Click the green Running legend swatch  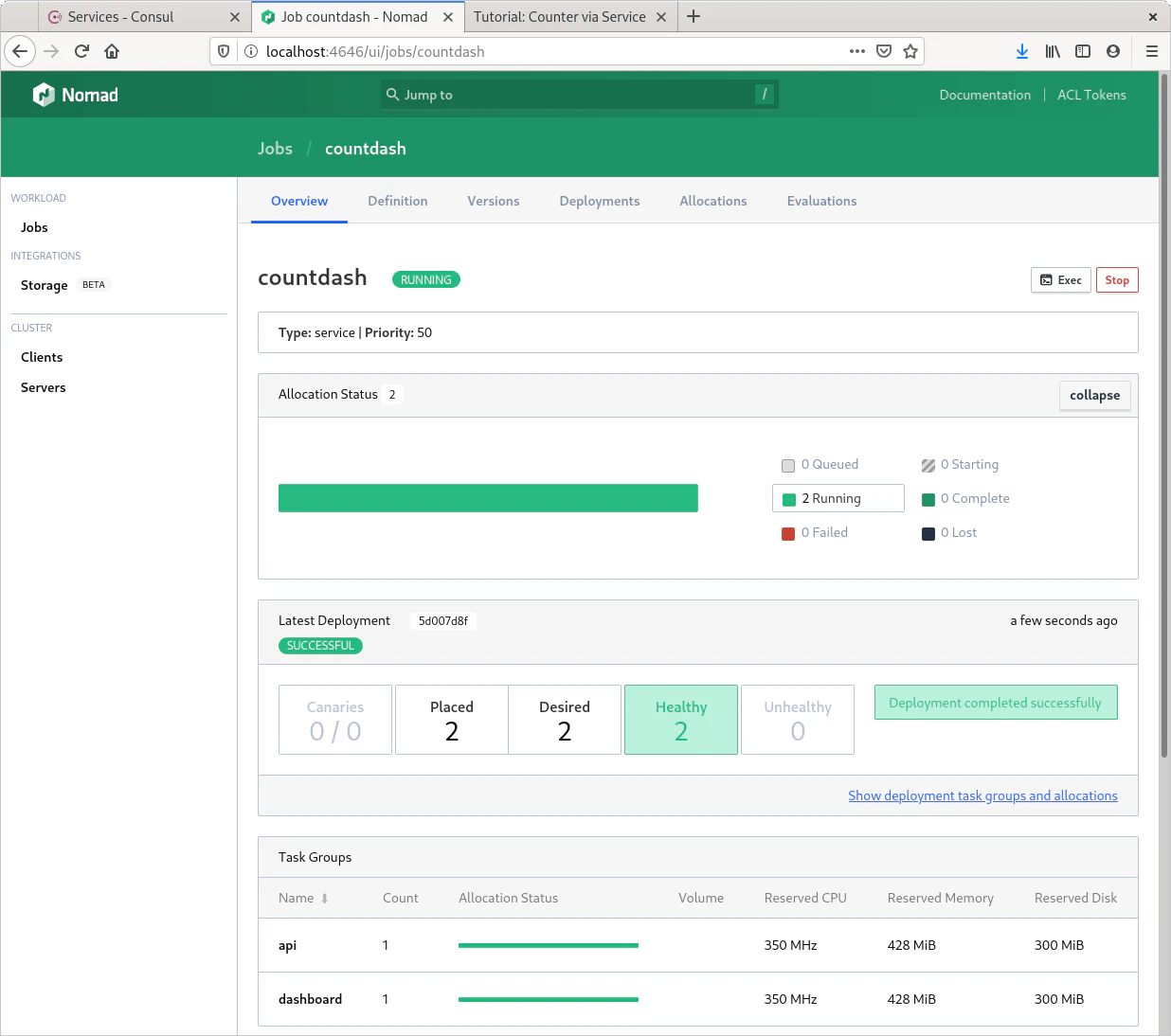(789, 499)
